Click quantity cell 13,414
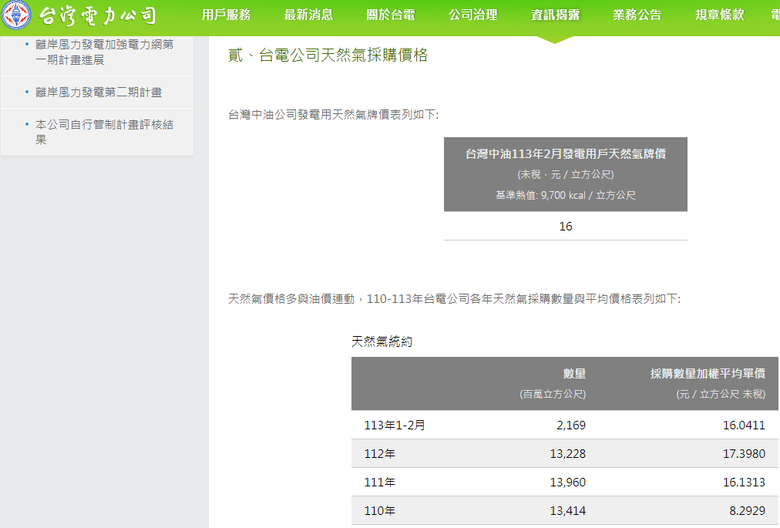 (568, 511)
